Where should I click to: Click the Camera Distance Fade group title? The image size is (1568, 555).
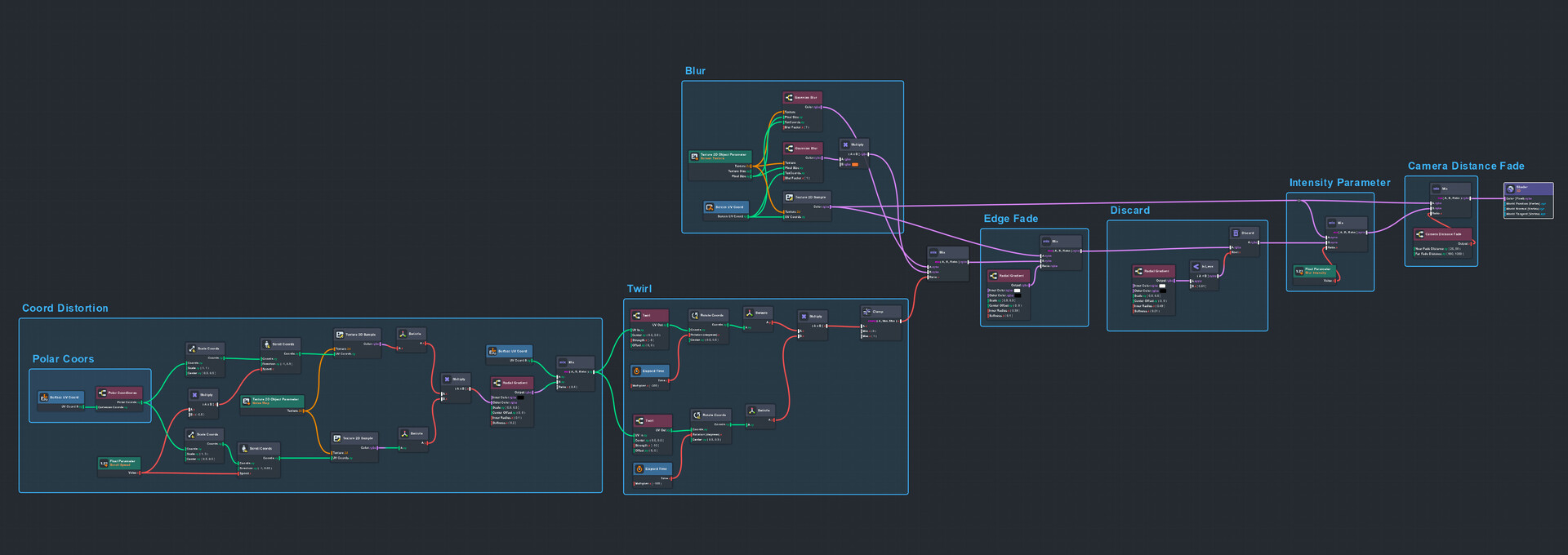[1467, 166]
